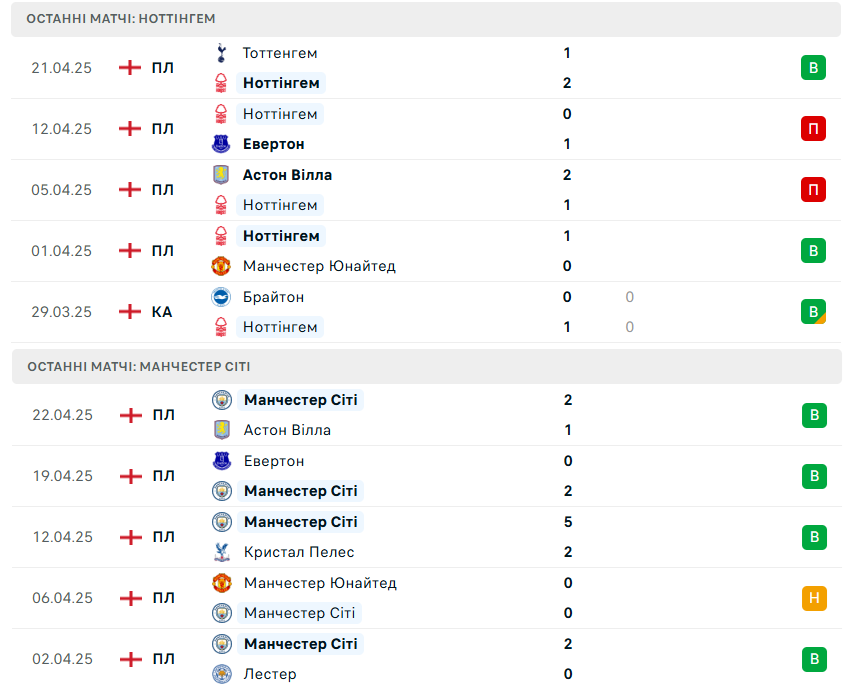
Task: Click the КА competition label on 29.03.25
Action: pos(162,312)
